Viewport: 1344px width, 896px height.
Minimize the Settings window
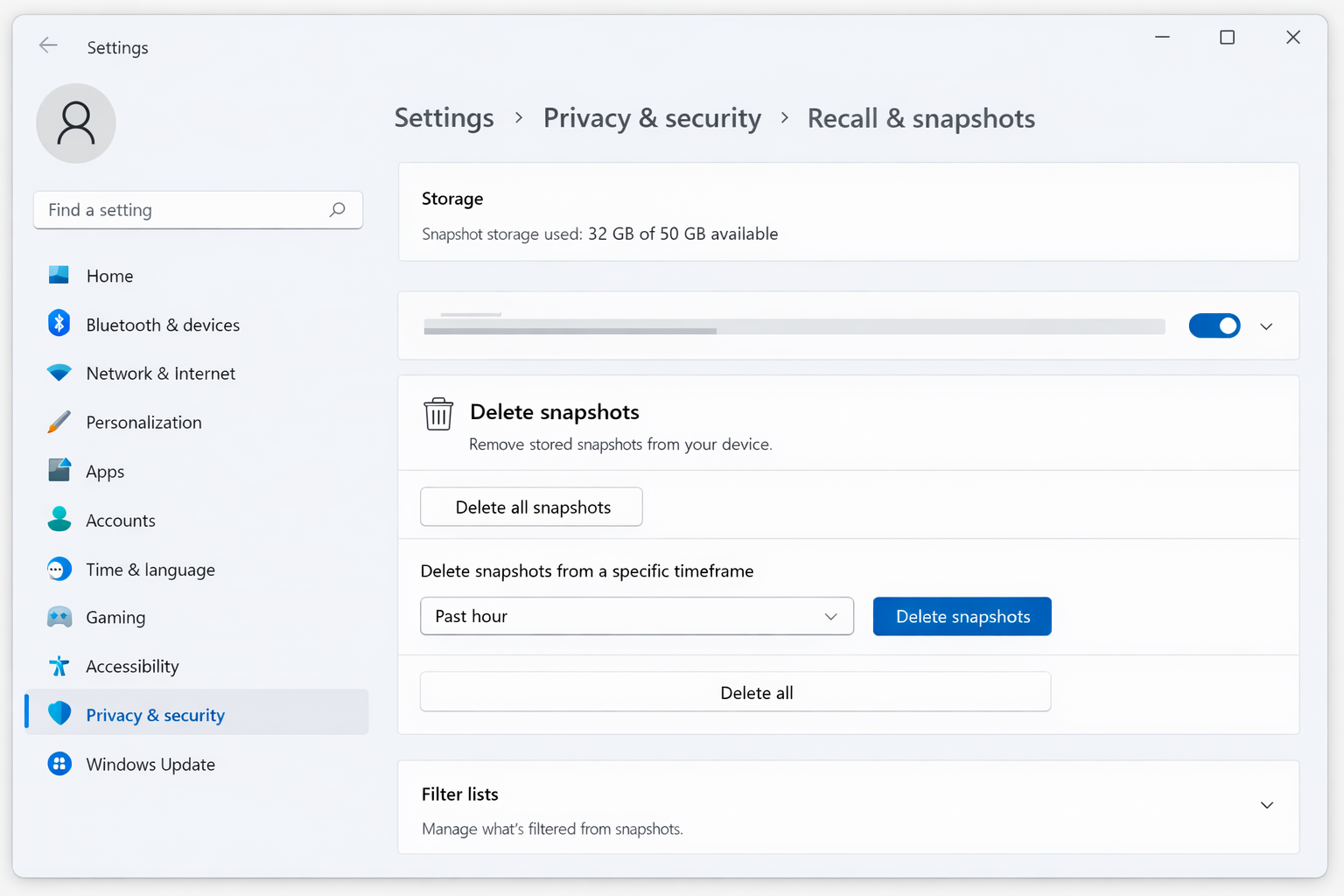coord(1162,37)
